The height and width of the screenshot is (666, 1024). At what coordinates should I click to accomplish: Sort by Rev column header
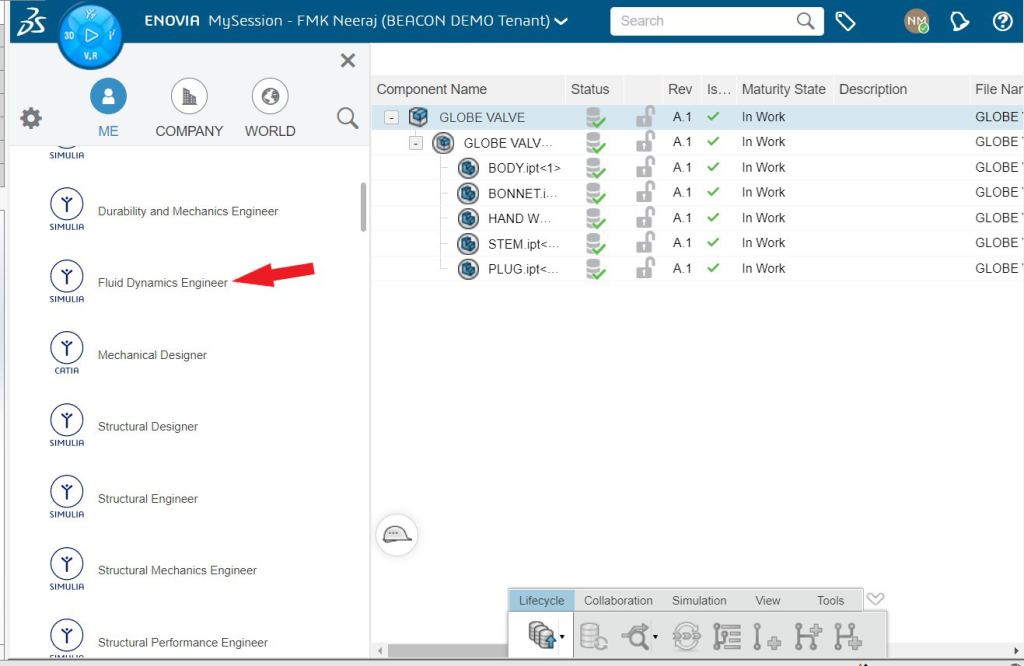tap(680, 89)
